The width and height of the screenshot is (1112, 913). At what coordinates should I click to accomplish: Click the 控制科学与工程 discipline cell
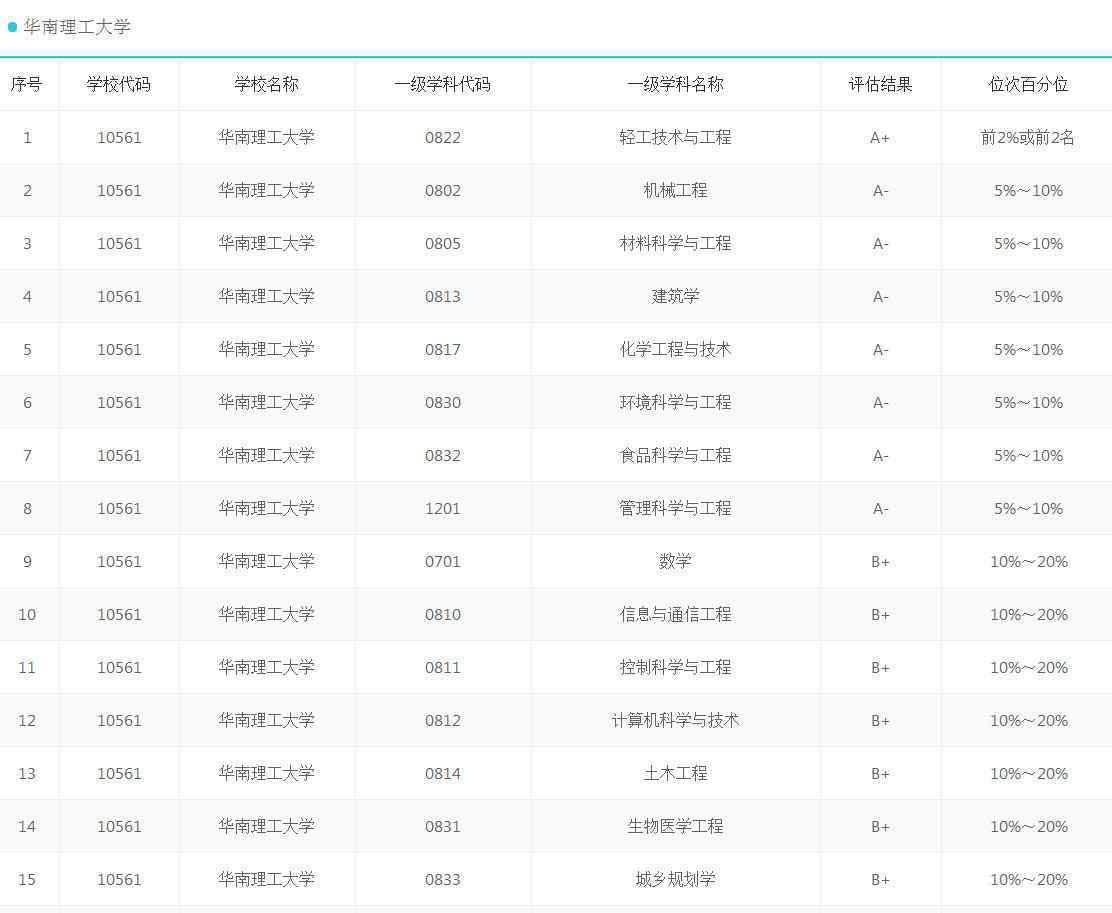click(675, 667)
